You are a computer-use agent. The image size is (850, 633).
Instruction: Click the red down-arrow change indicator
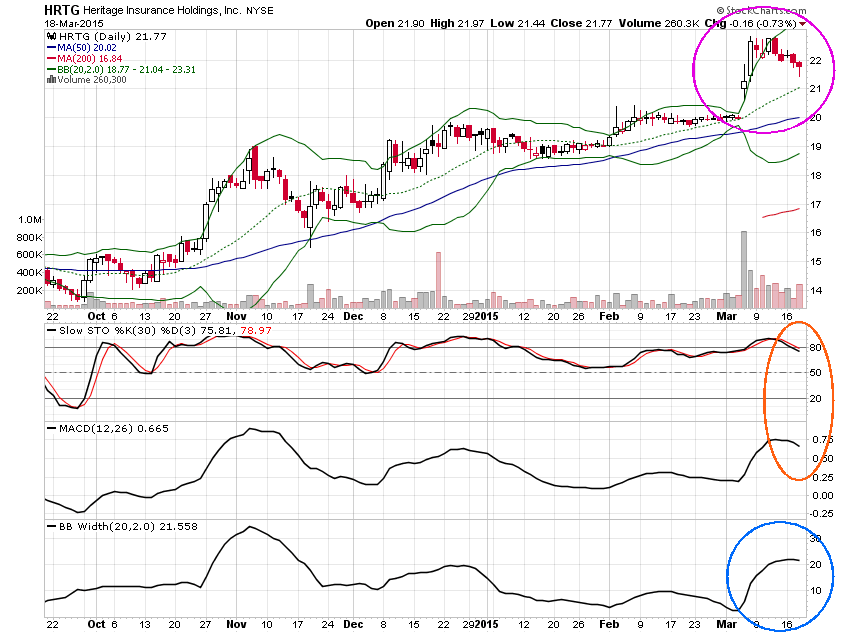802,24
